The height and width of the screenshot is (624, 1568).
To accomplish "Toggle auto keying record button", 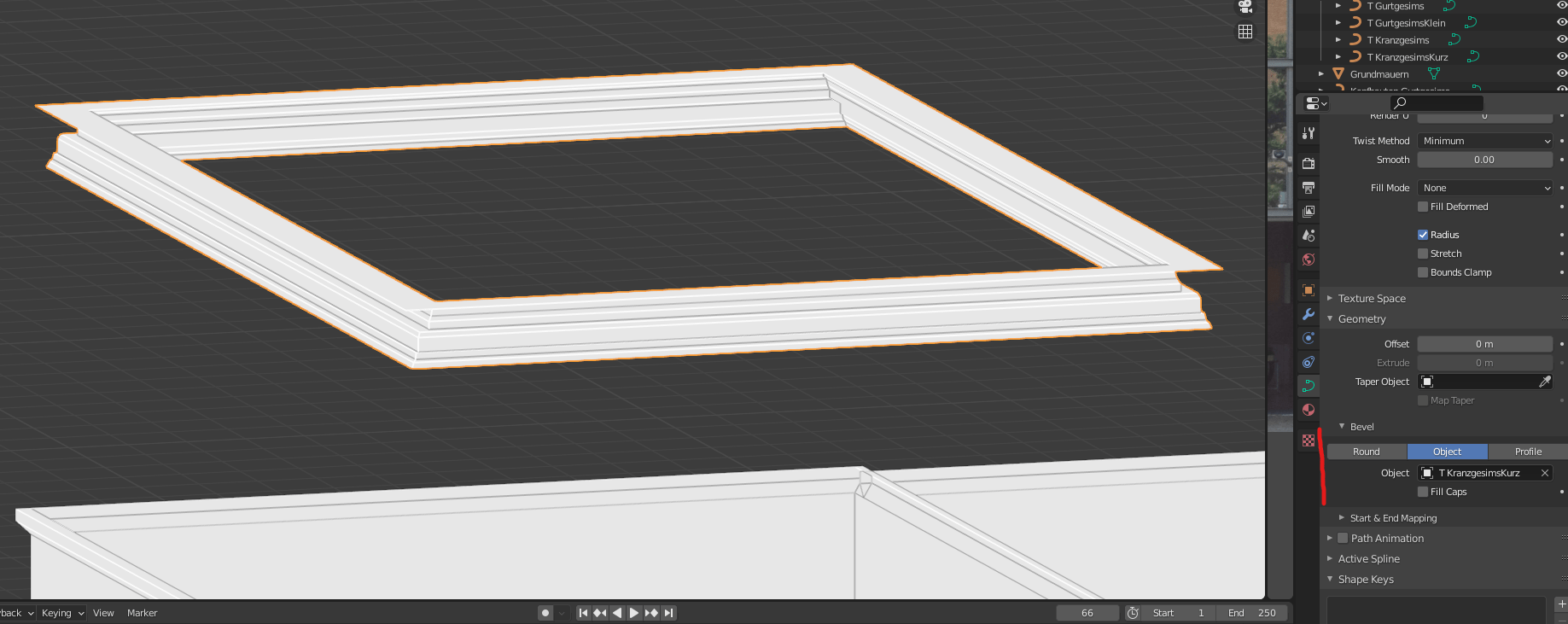I will (x=545, y=613).
